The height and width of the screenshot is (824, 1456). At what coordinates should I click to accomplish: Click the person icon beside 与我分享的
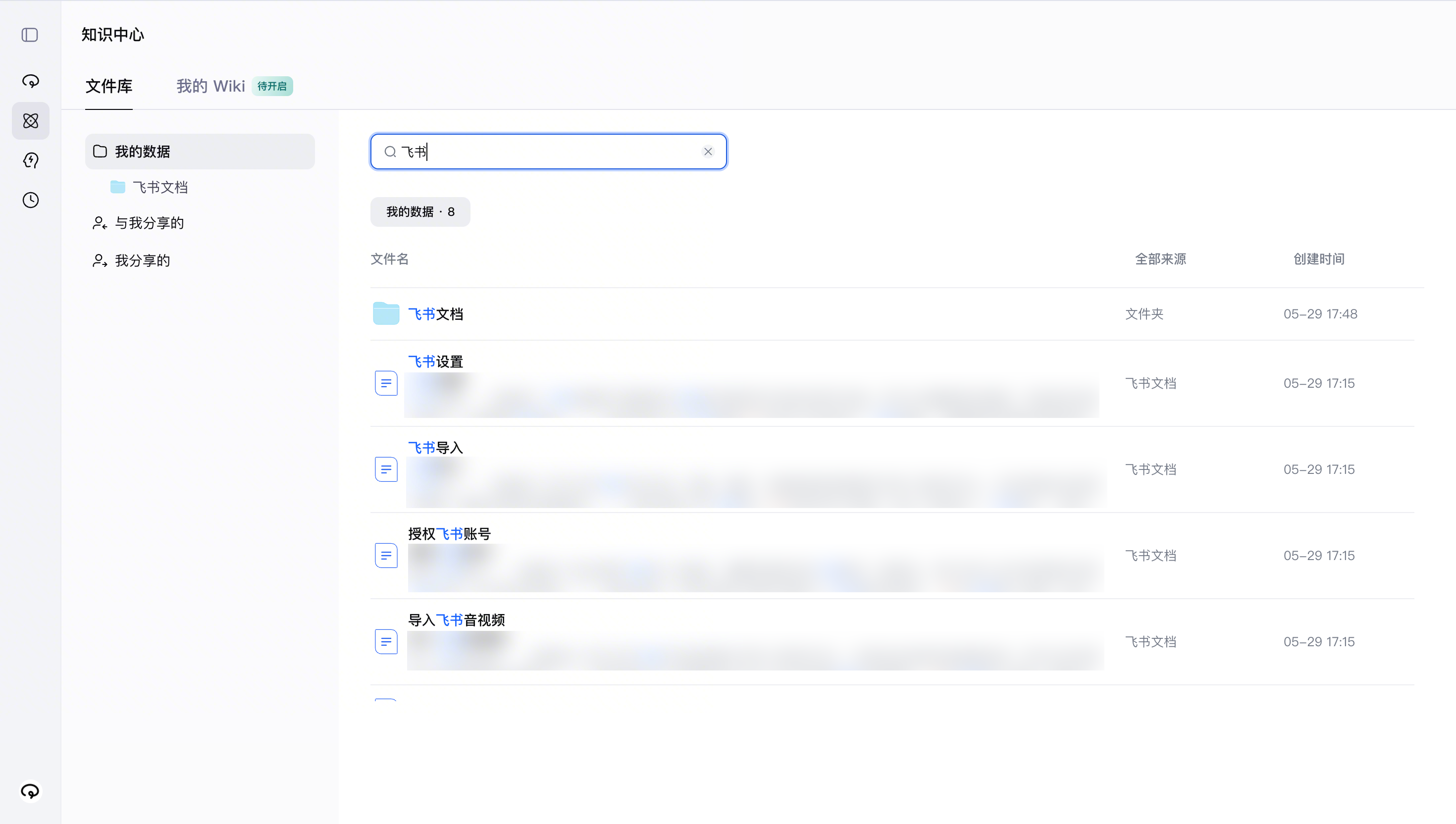100,223
